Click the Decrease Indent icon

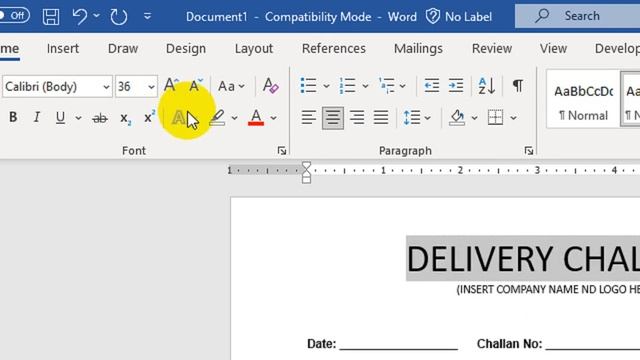pyautogui.click(x=431, y=86)
